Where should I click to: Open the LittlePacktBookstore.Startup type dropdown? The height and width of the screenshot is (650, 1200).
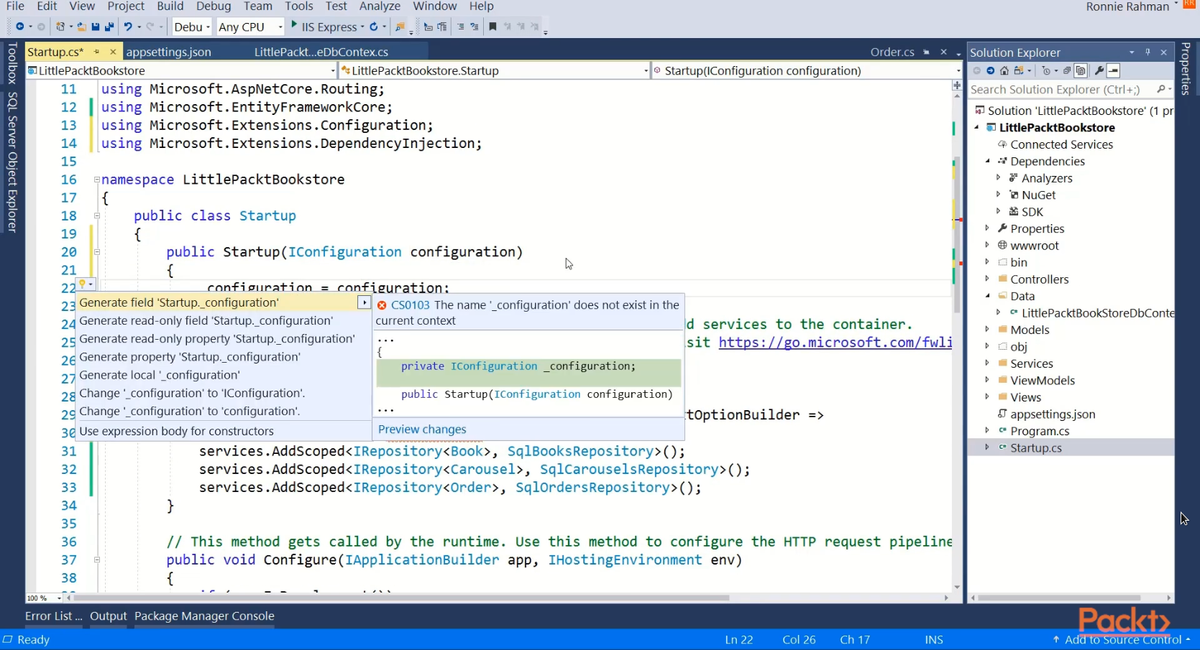coord(495,71)
